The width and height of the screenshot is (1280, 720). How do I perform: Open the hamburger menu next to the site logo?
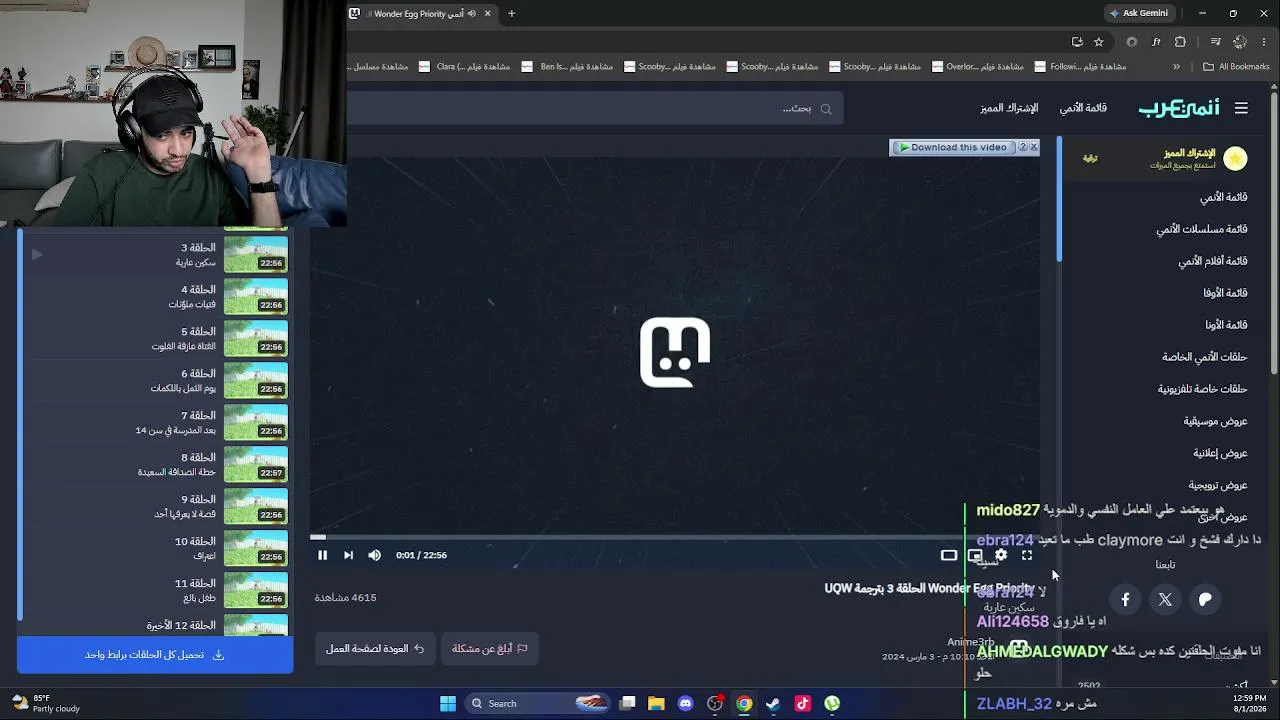coord(1241,108)
